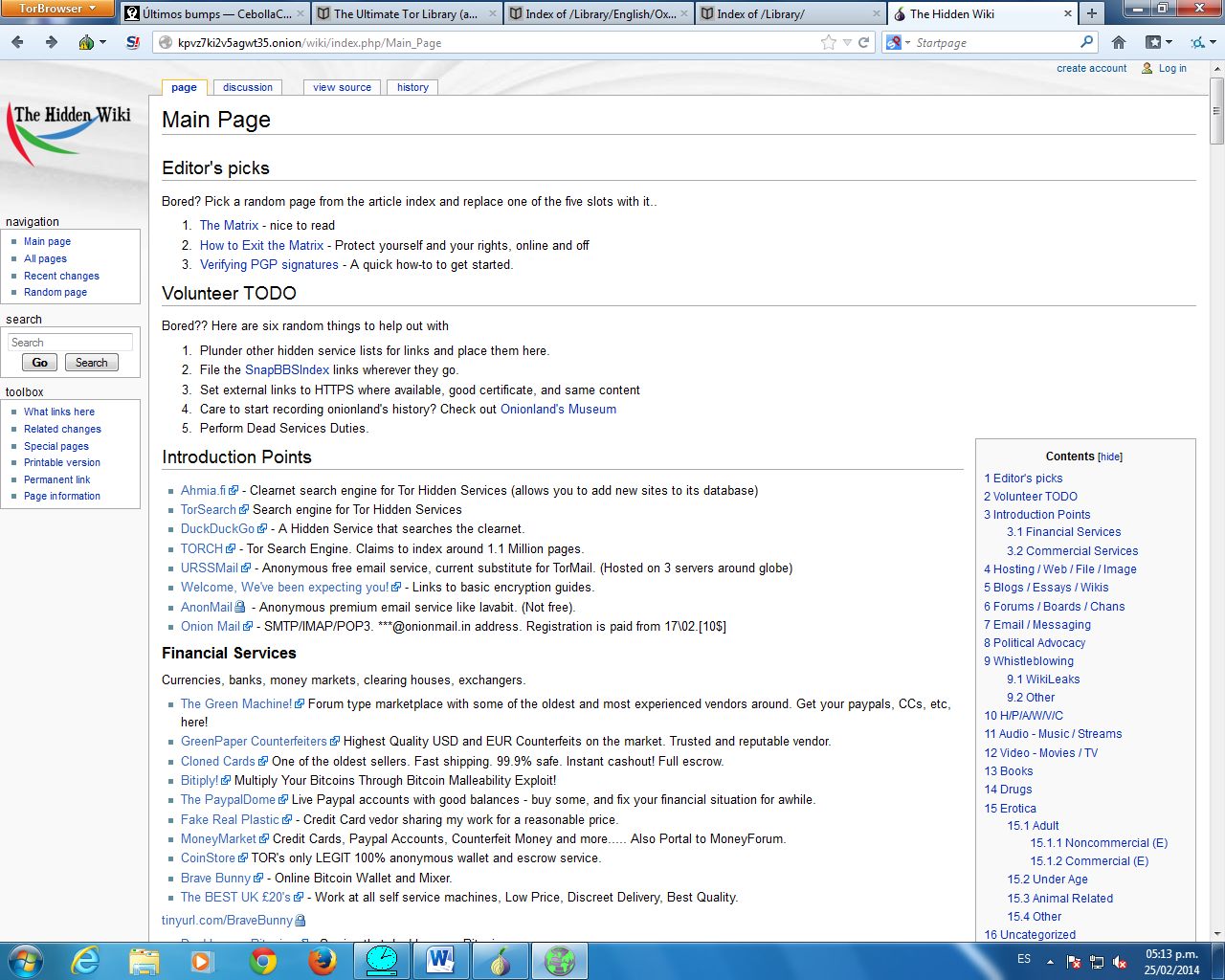
Task: Open The Matrix article link
Action: click(229, 226)
